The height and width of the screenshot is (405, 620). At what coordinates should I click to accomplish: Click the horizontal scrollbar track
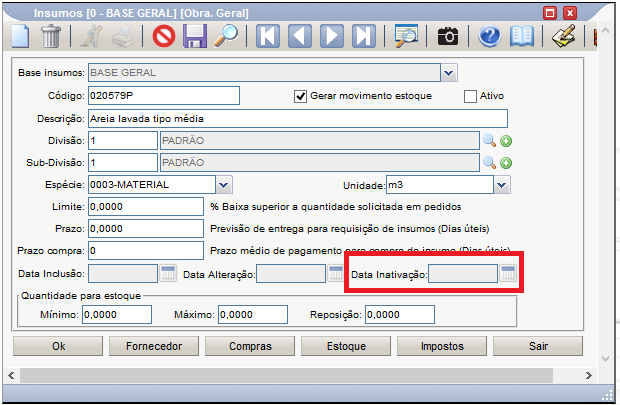click(286, 375)
